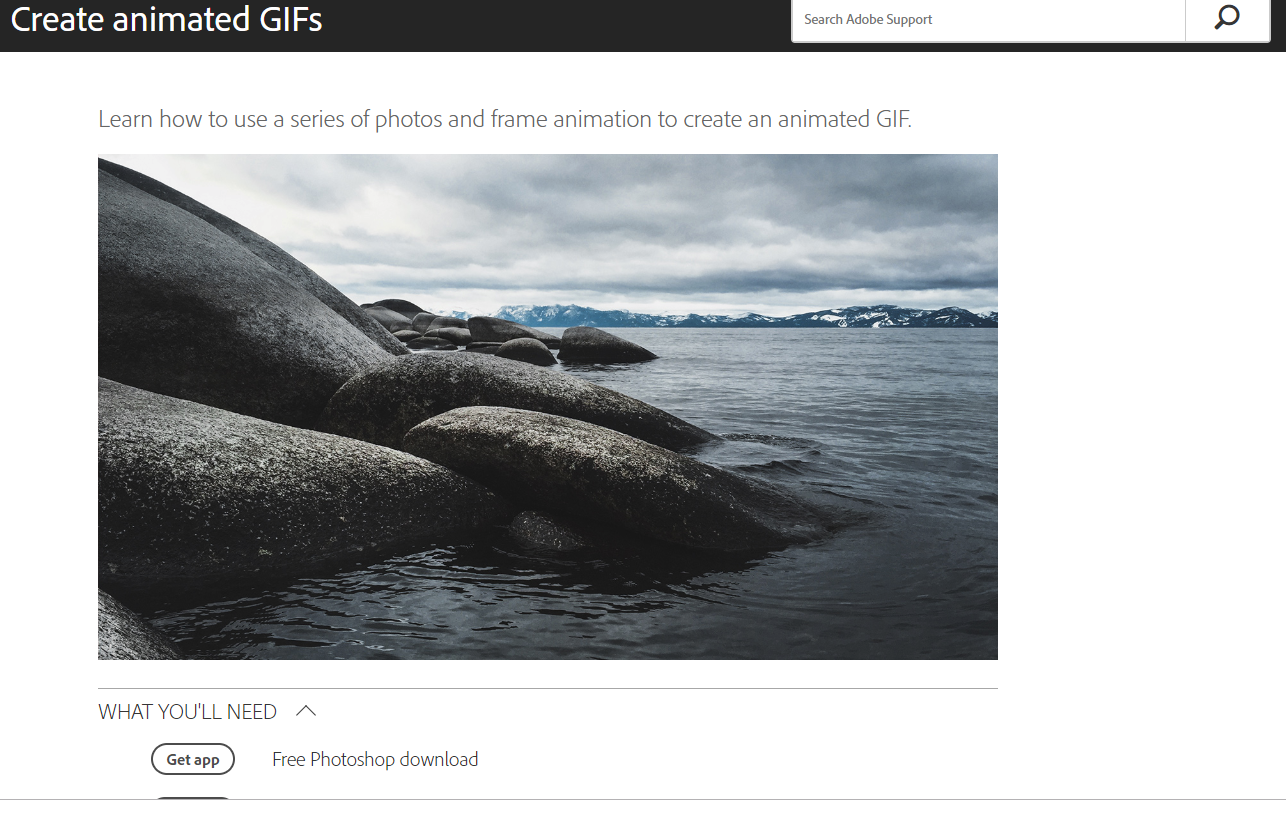Open the Free Photoshop download text
The height and width of the screenshot is (840, 1286).
pyautogui.click(x=375, y=759)
